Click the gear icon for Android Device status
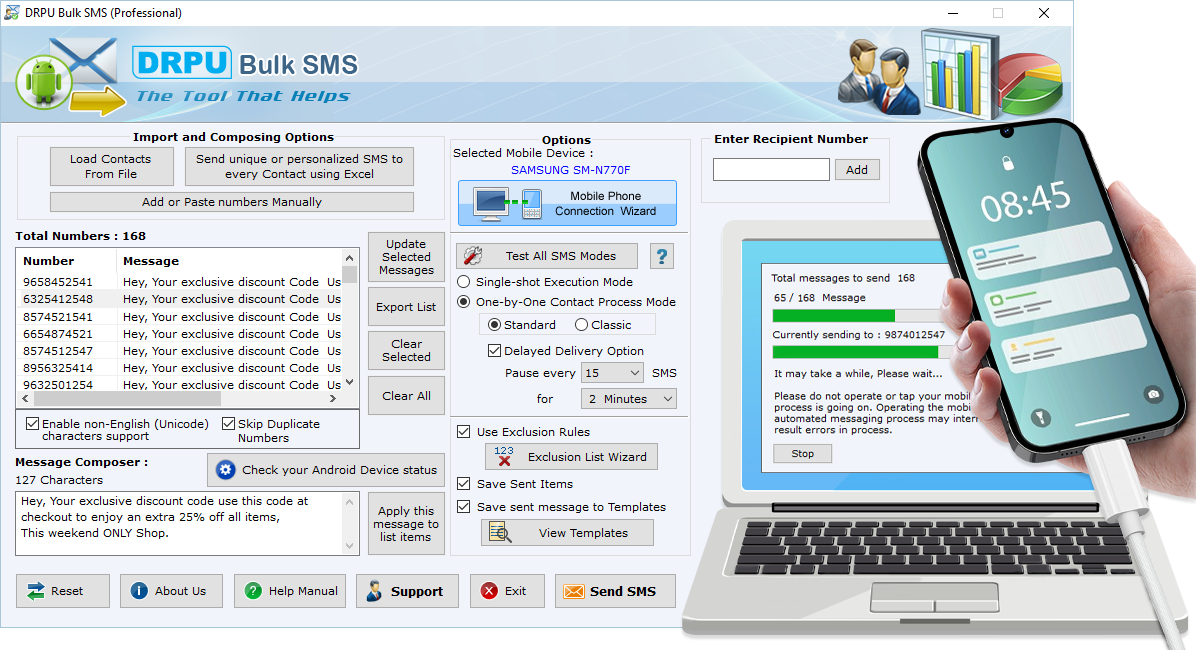This screenshot has height=650, width=1196. click(x=226, y=470)
